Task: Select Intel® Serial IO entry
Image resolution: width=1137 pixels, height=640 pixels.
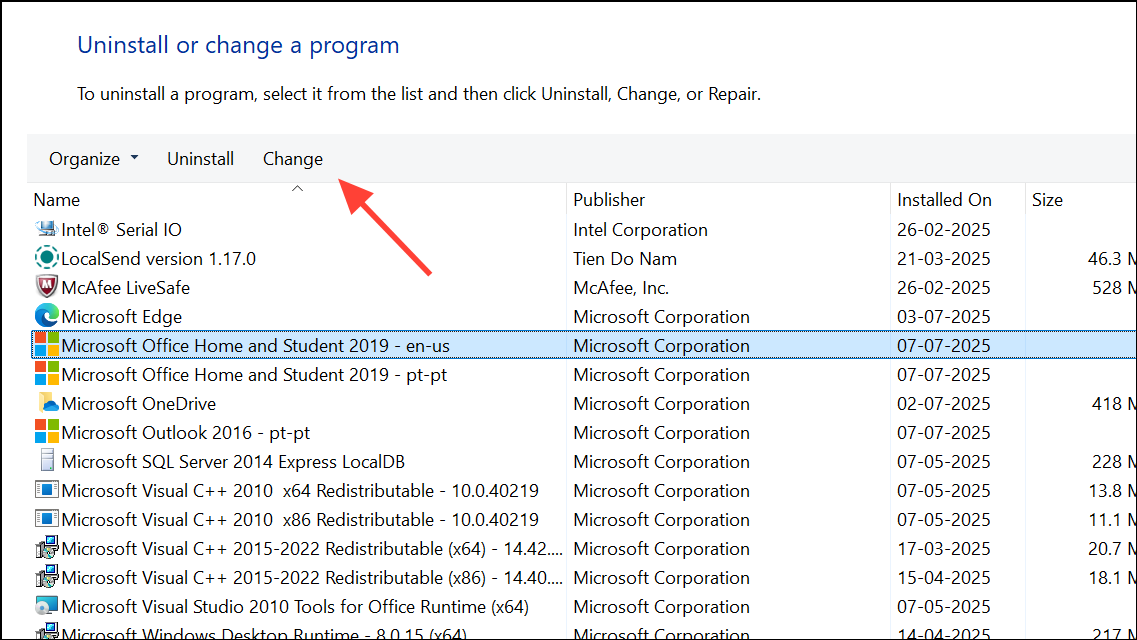Action: click(121, 230)
